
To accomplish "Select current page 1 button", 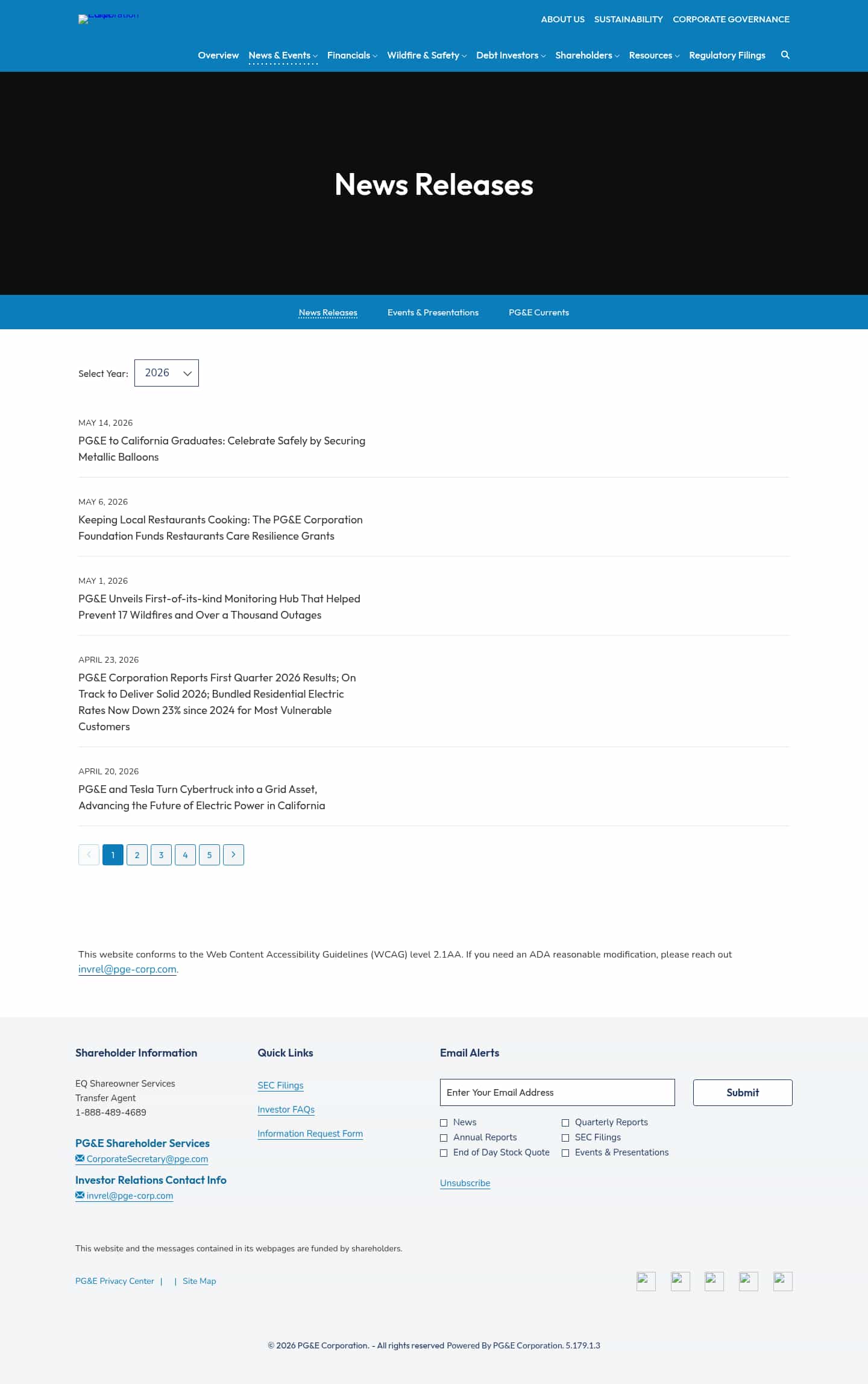I will tap(113, 855).
